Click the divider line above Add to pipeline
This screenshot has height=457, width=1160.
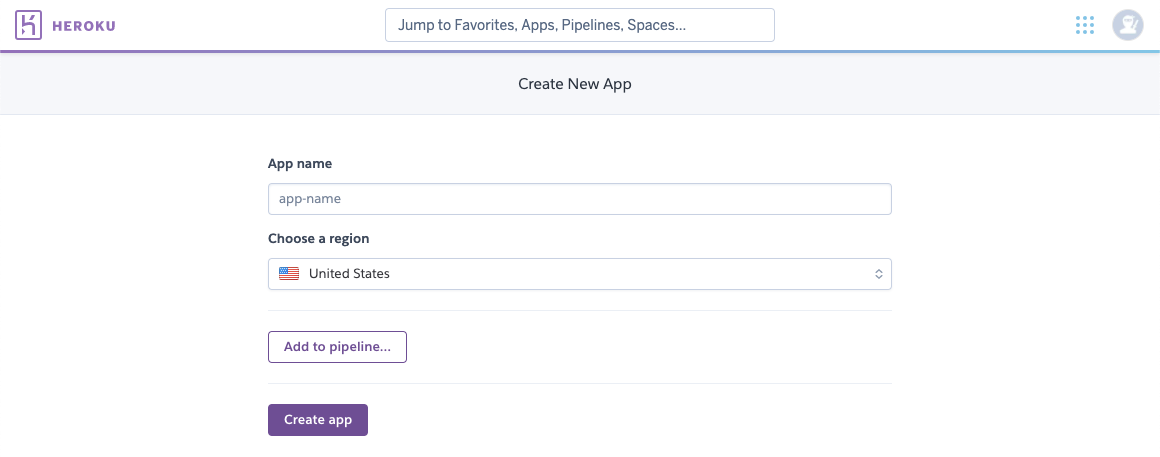(579, 311)
